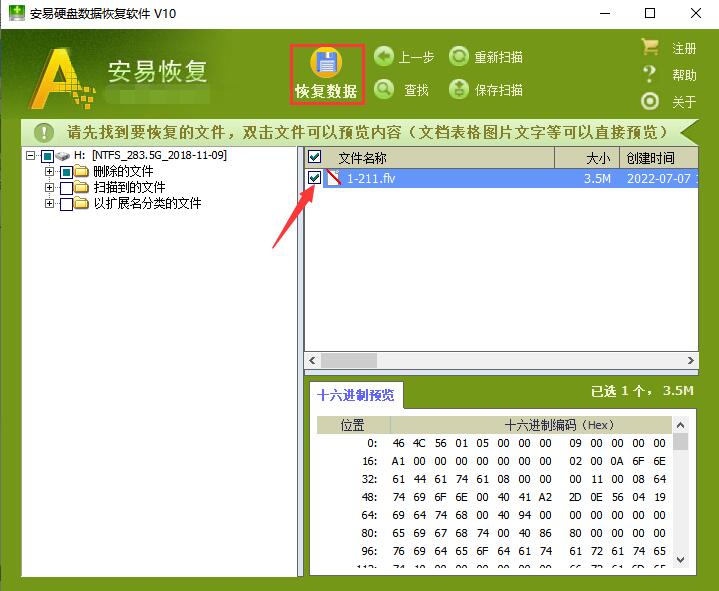719x591 pixels.
Task: Click the 删除的文件 folder icon
Action: pyautogui.click(x=81, y=171)
